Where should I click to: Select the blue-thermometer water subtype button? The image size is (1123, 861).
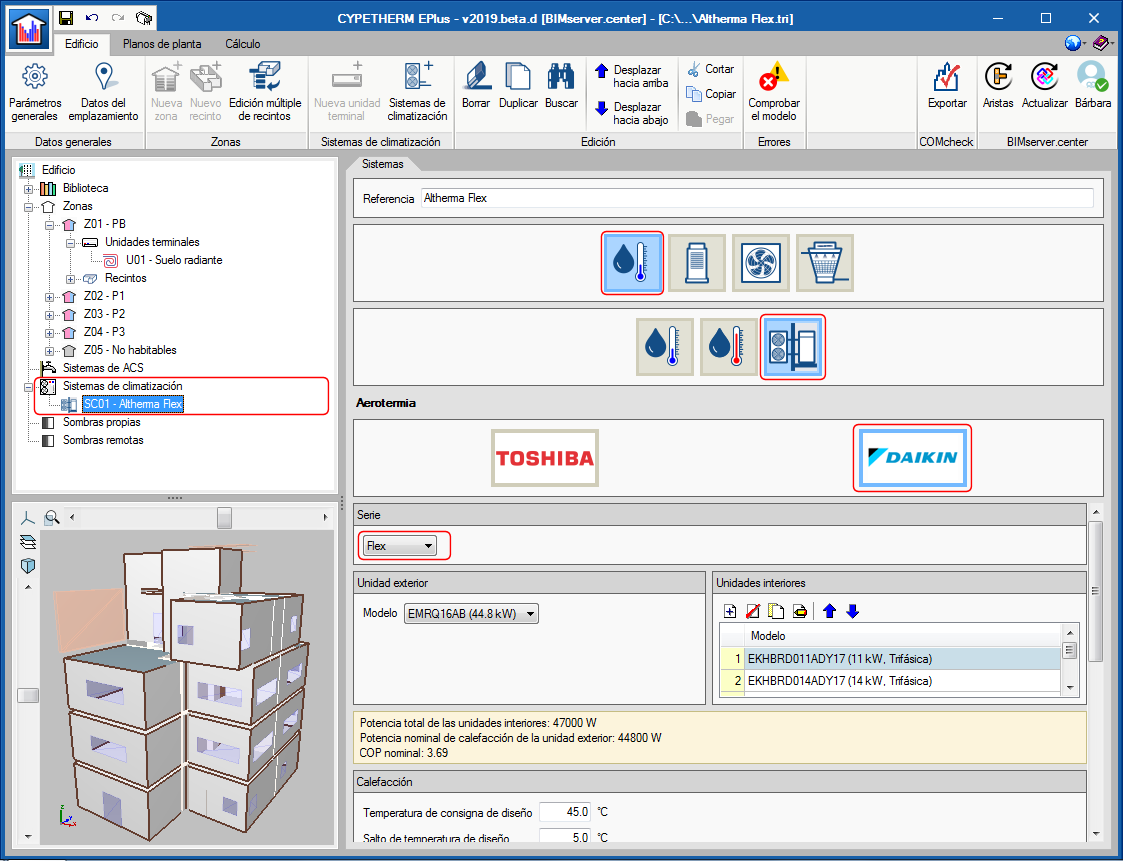point(665,347)
